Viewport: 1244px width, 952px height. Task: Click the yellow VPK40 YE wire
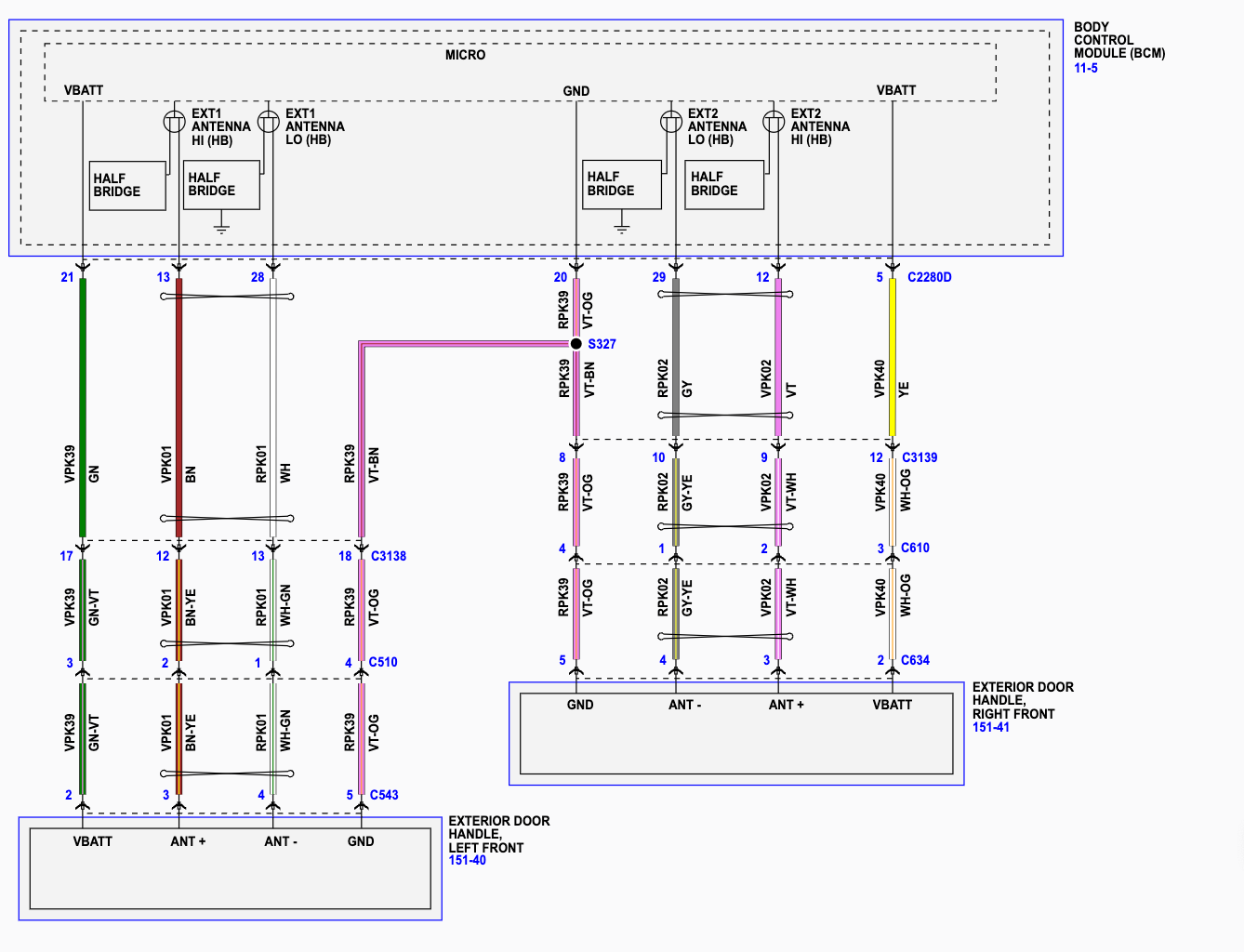[x=893, y=357]
